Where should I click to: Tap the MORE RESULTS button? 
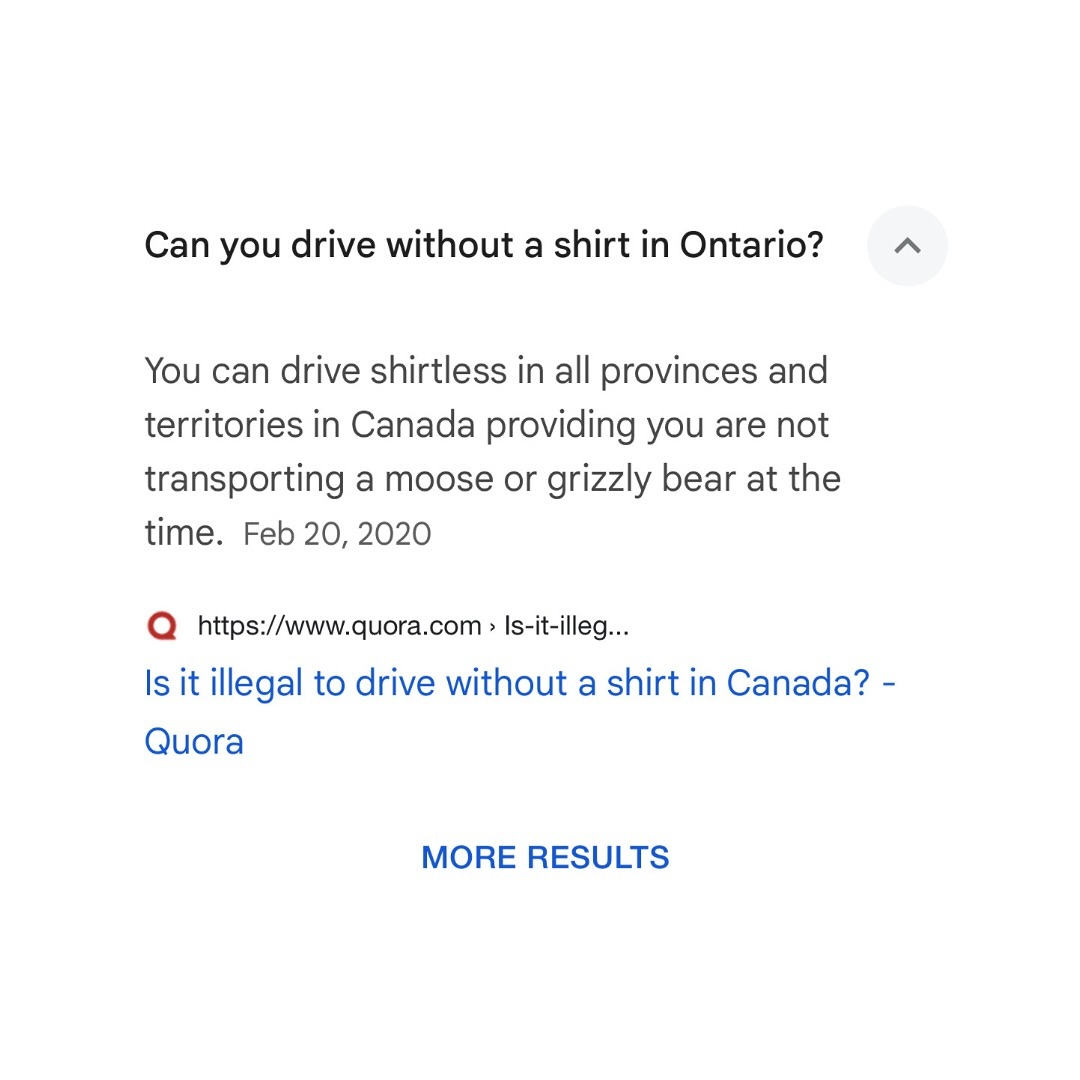545,858
